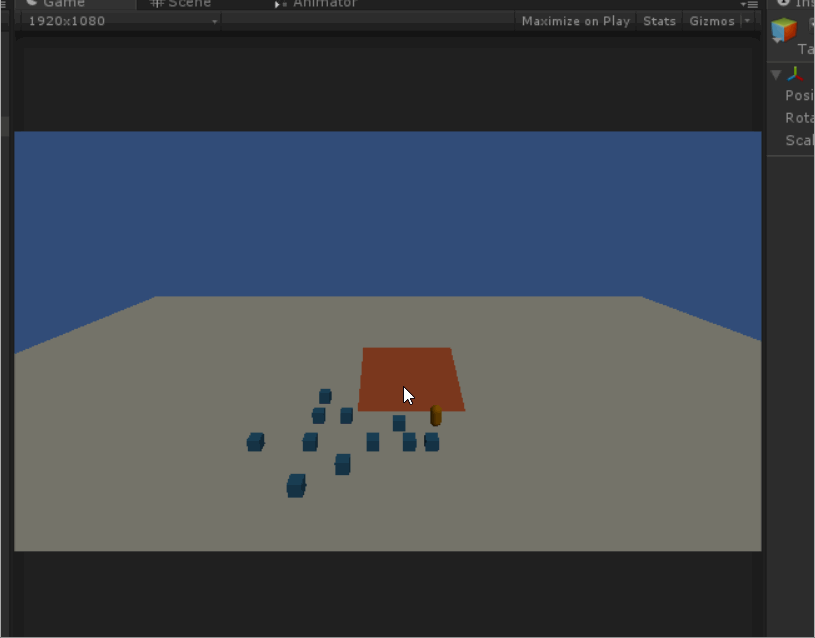This screenshot has height=638, width=815.
Task: Switch to the Game tab
Action: coord(75,4)
